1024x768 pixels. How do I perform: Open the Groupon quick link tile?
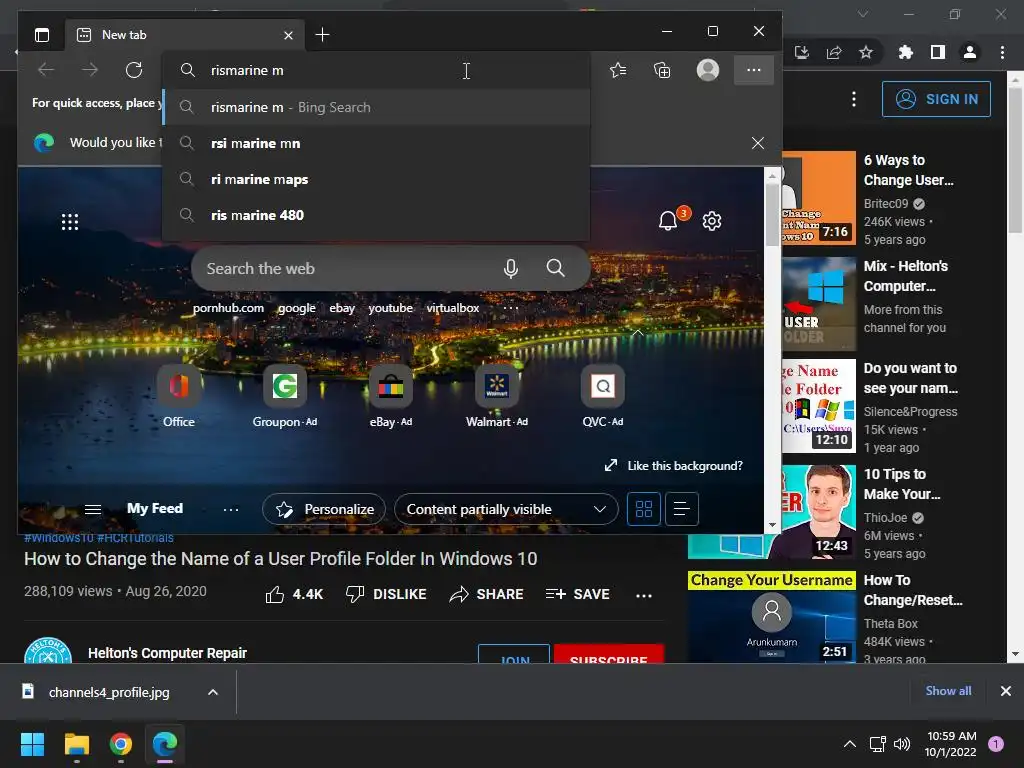click(285, 396)
